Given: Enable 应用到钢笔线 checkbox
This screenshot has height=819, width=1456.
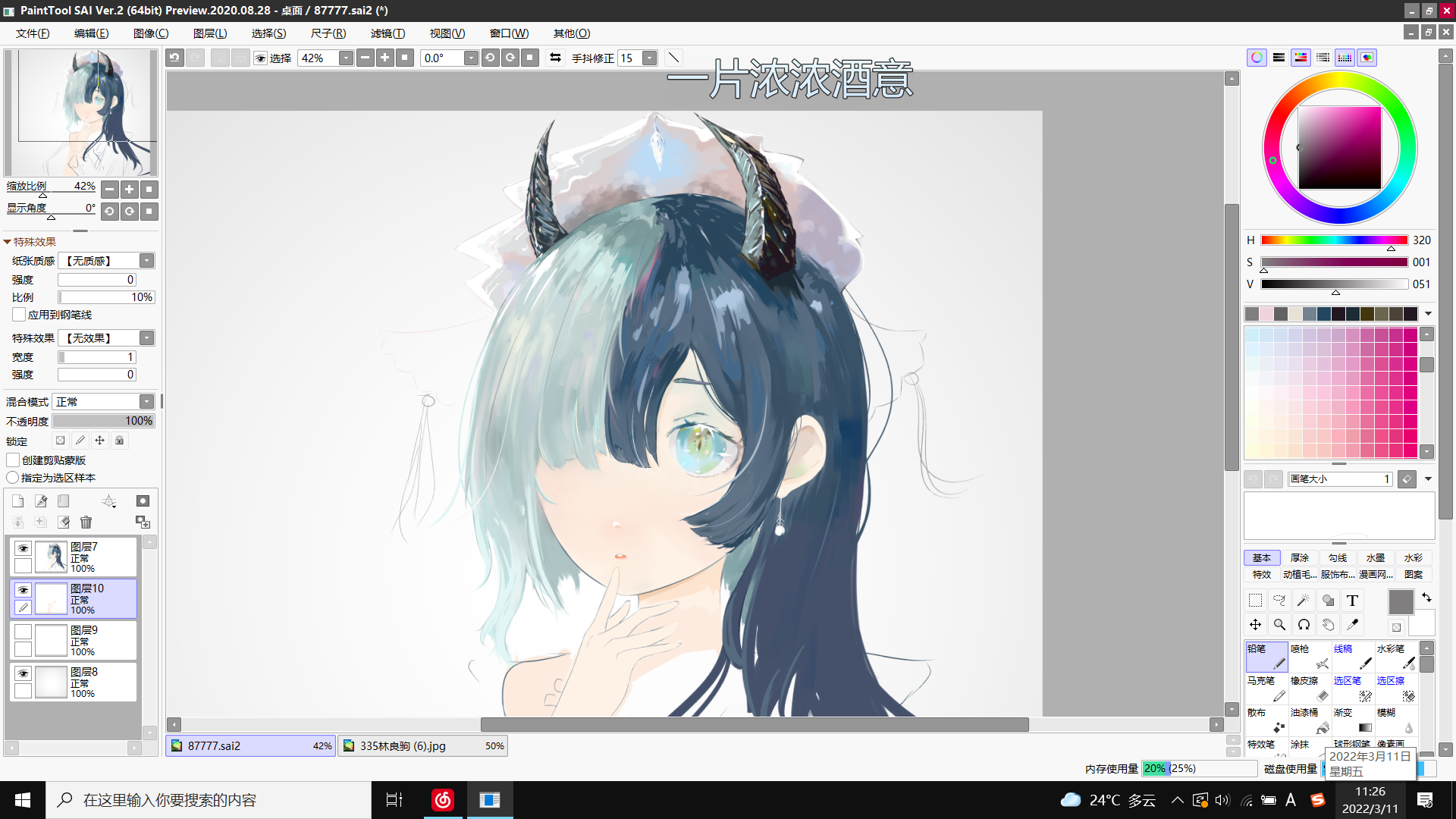Looking at the screenshot, I should pos(19,315).
